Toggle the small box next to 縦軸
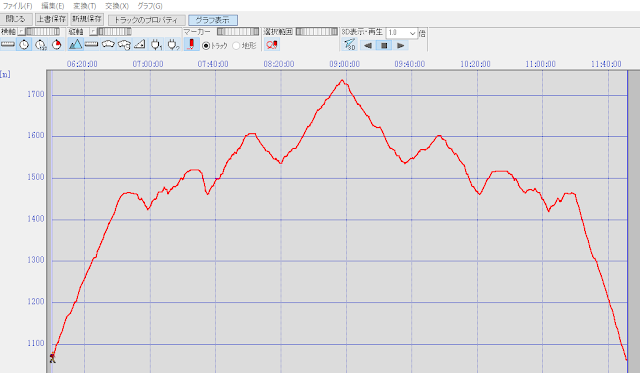The width and height of the screenshot is (640, 373). point(93,32)
